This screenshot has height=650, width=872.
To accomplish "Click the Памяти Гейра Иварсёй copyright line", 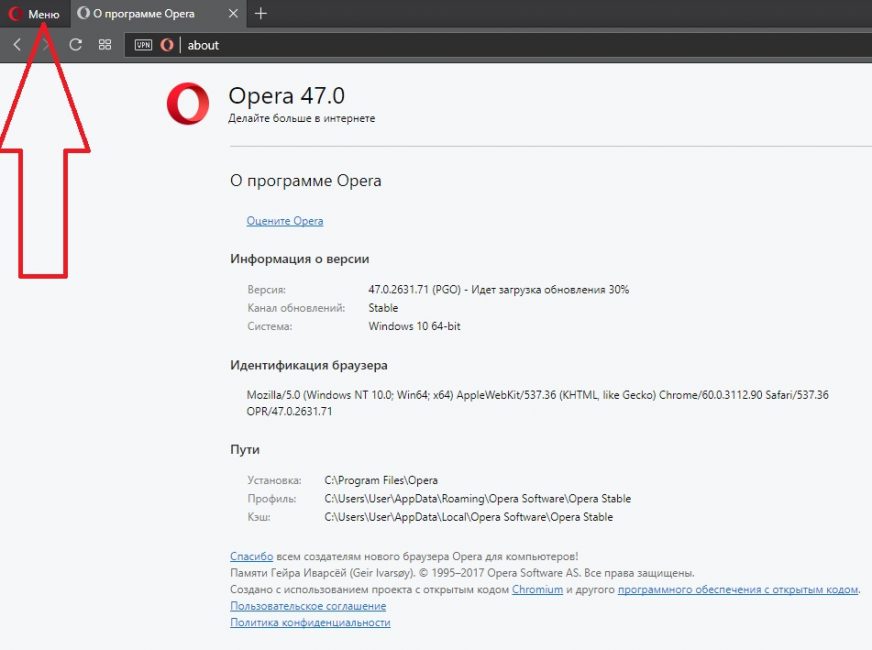I will [x=462, y=573].
